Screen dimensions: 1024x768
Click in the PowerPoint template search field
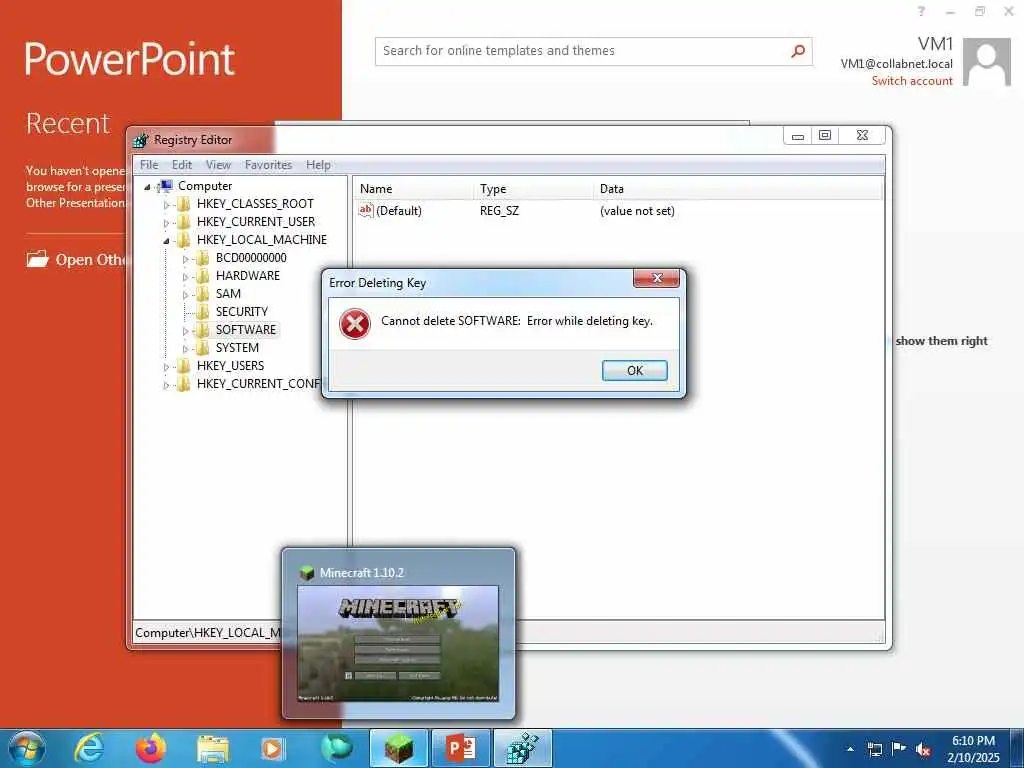581,51
